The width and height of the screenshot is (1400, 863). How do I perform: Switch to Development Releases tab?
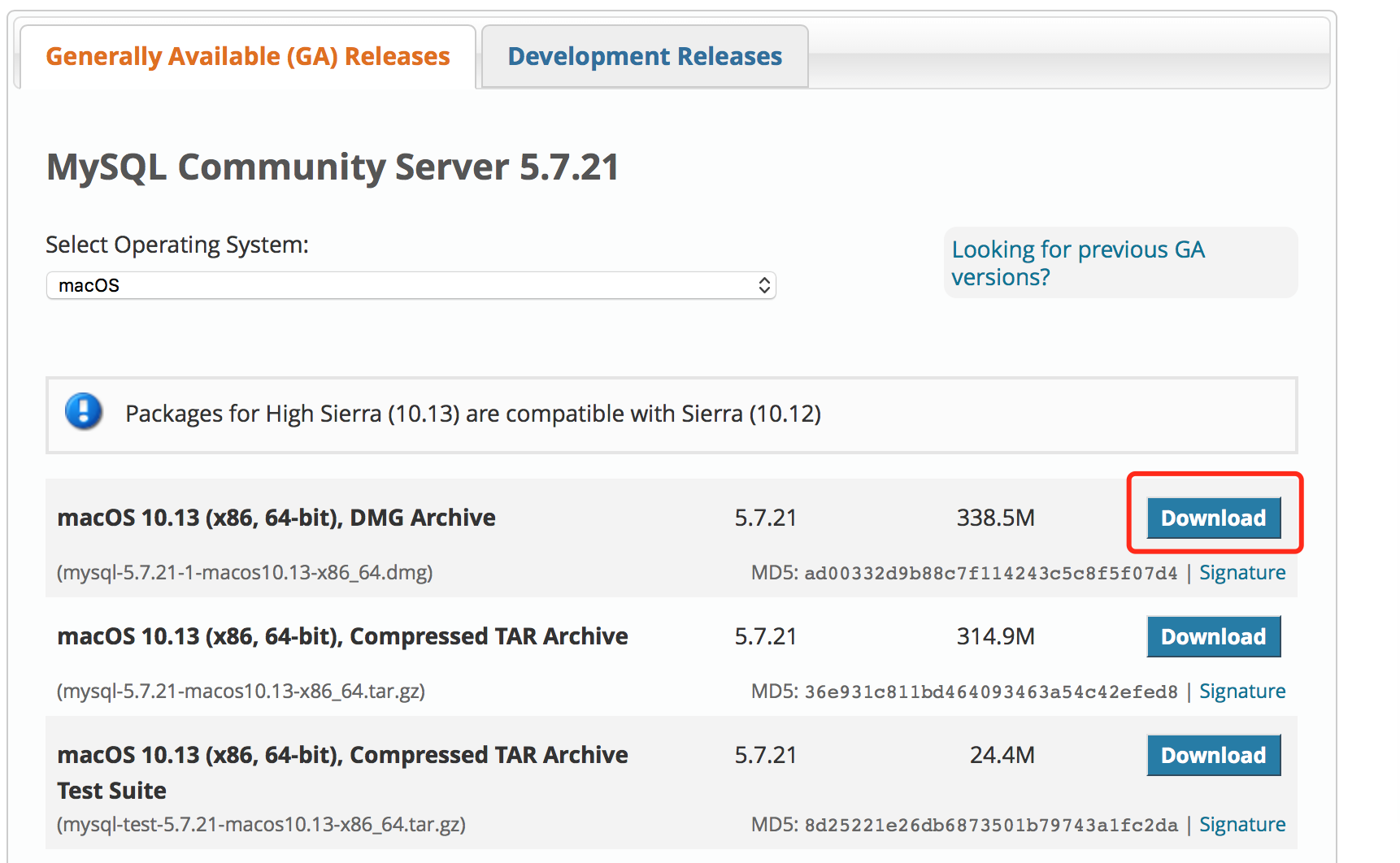tap(644, 57)
